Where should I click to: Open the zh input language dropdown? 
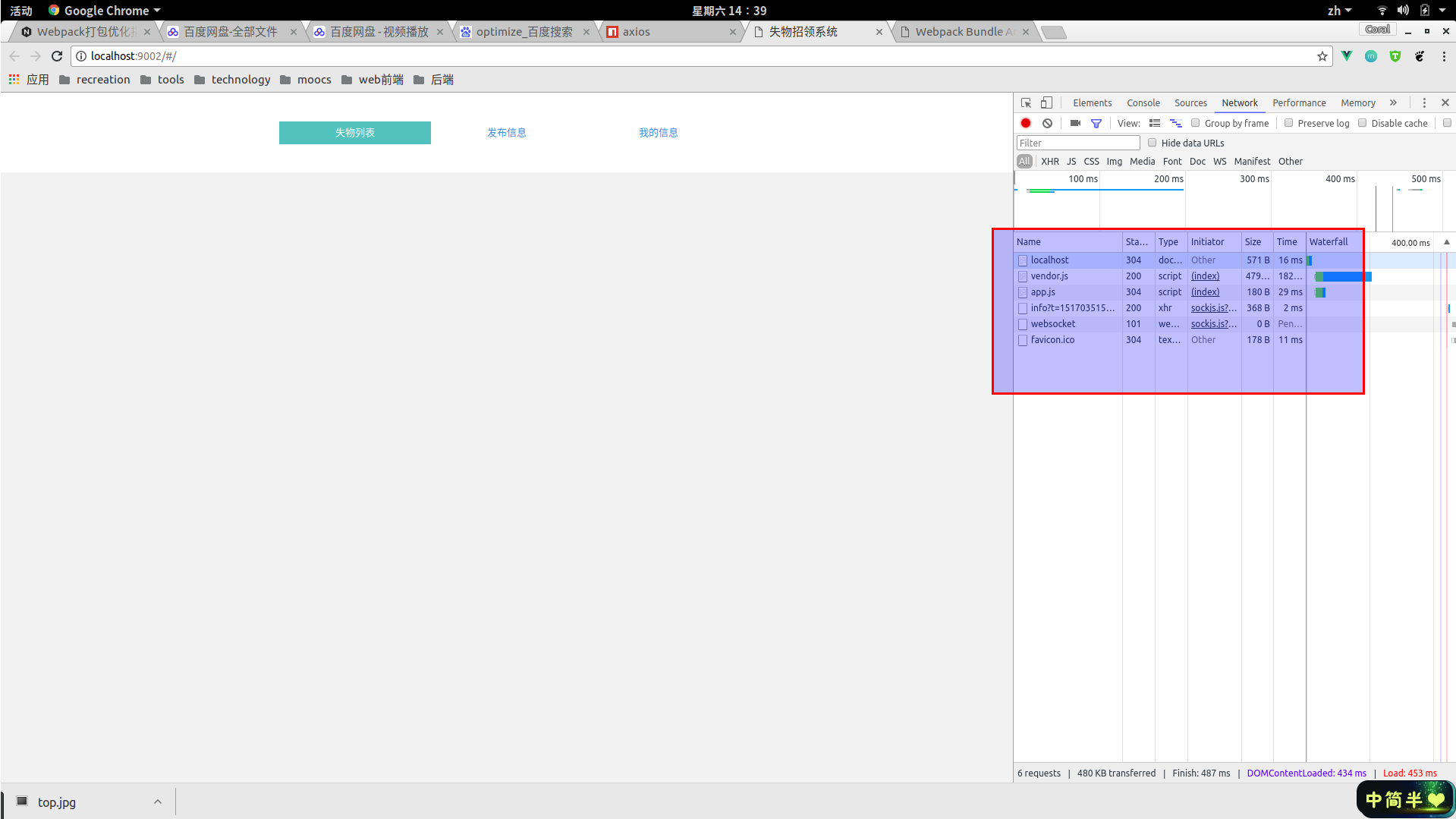point(1339,11)
